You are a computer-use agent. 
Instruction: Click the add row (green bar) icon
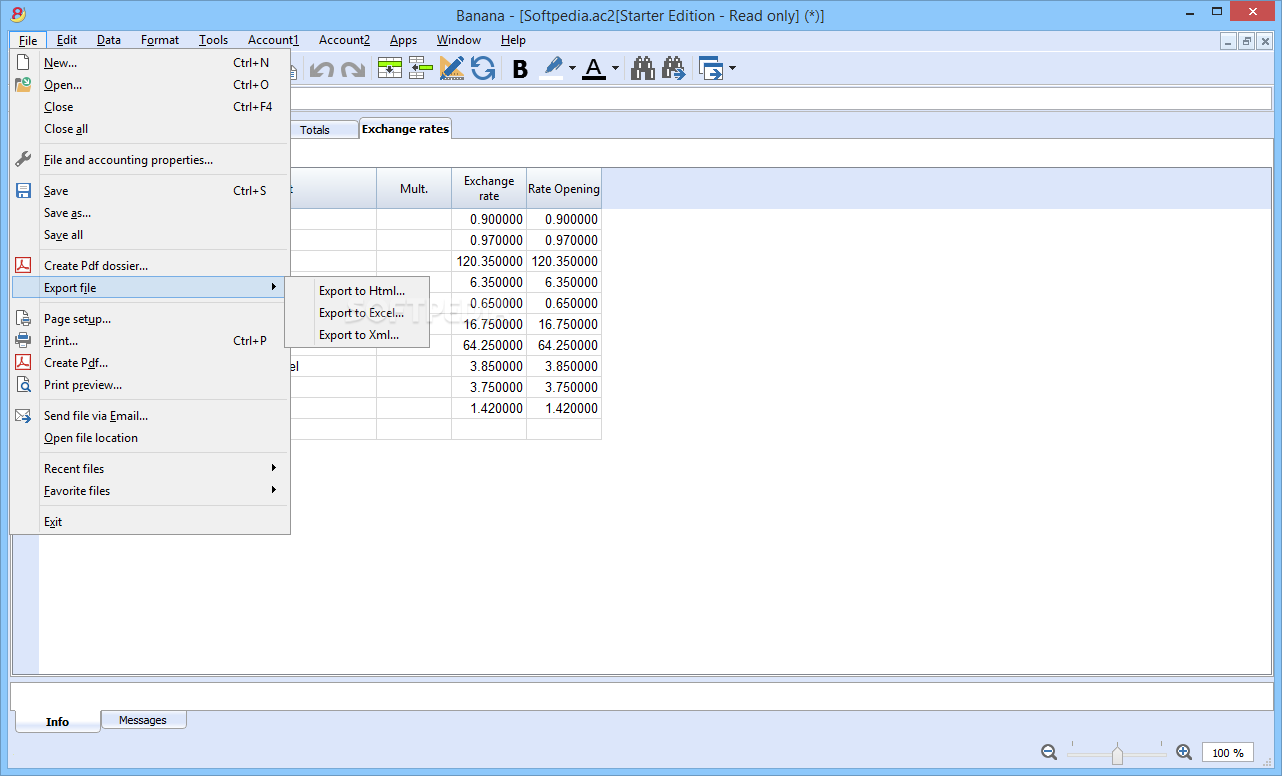tap(421, 69)
